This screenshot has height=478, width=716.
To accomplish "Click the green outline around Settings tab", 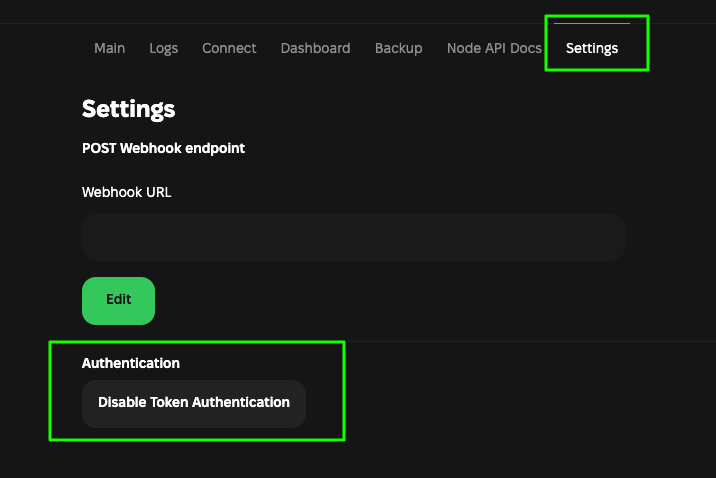I will [648, 42].
